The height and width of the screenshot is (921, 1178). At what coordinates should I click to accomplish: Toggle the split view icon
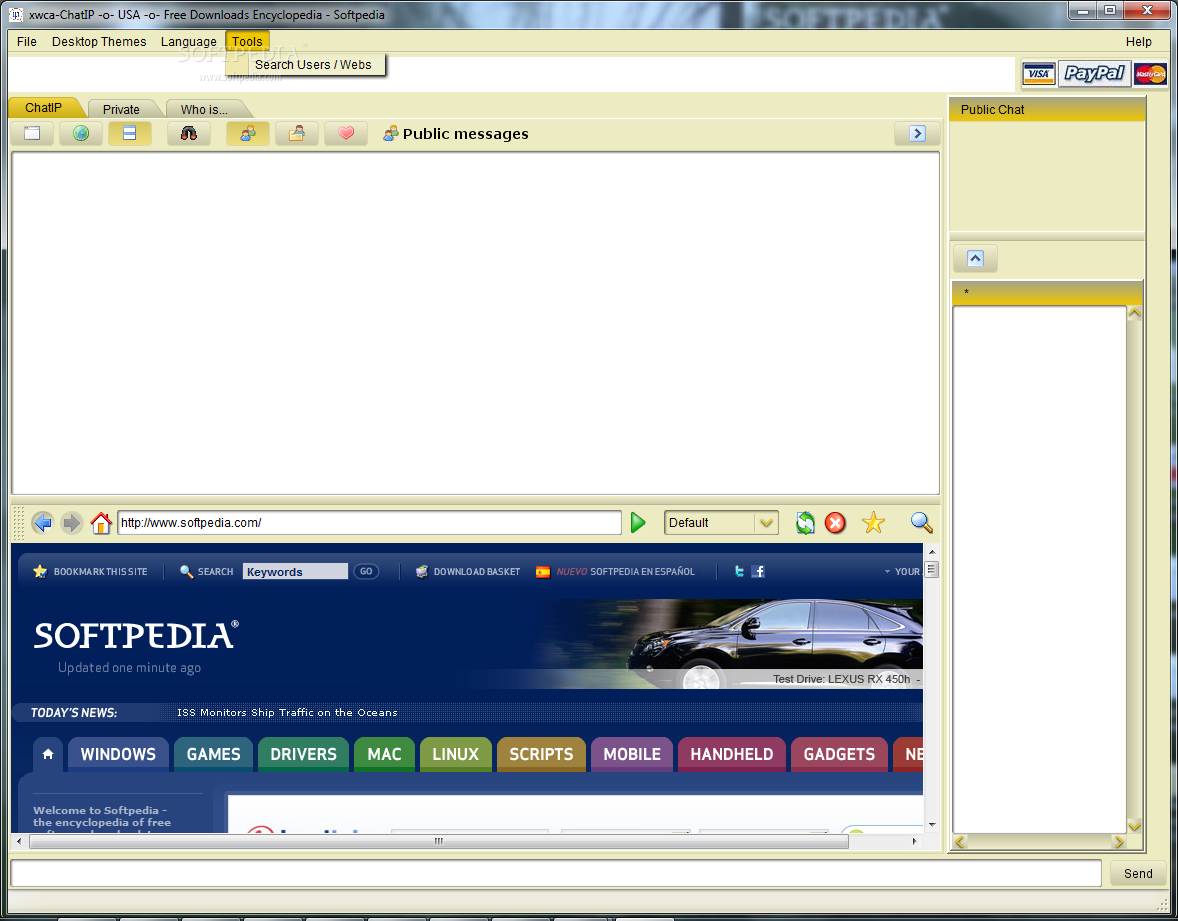click(x=129, y=134)
